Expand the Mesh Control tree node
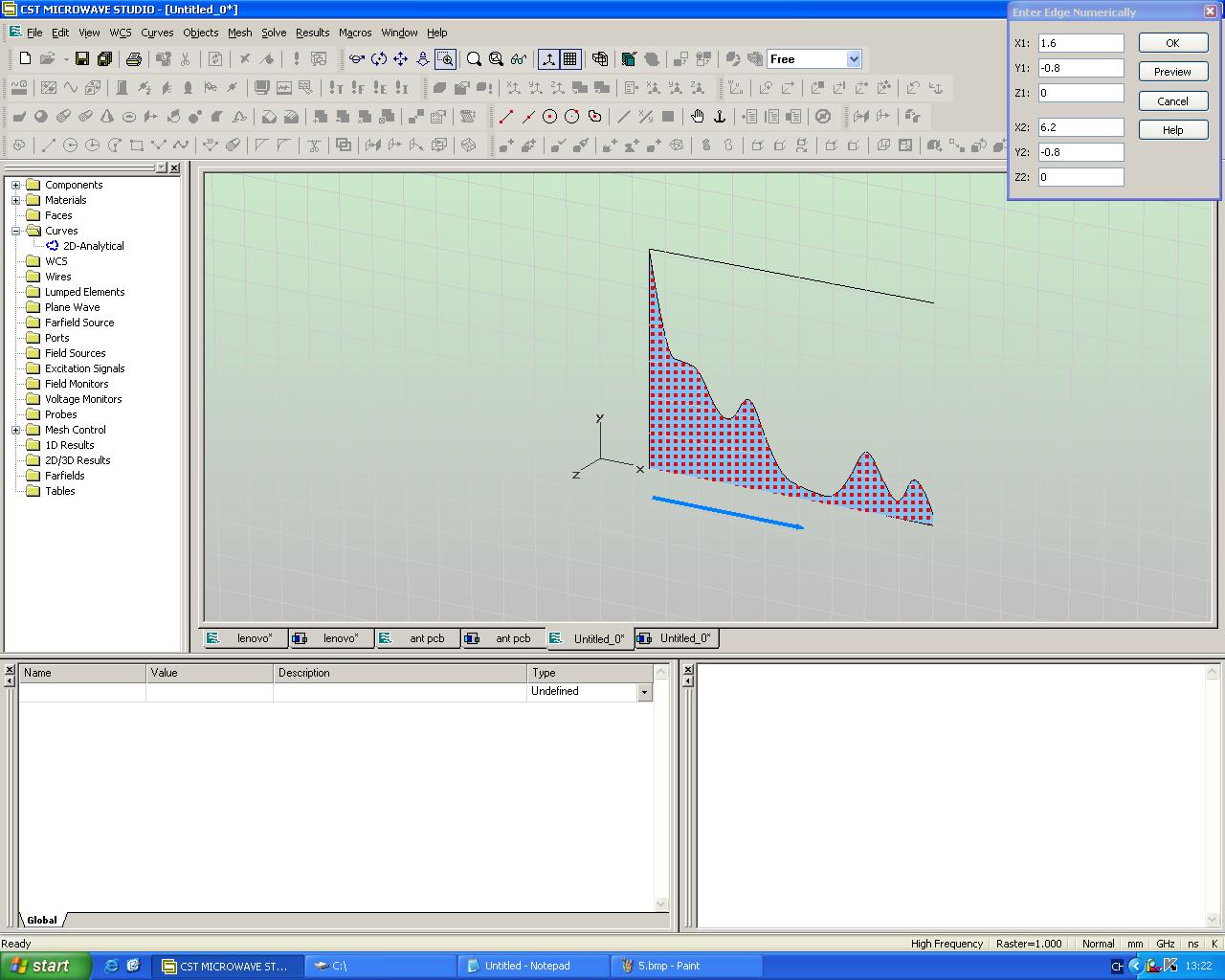Screen dimensions: 1225x980 (x=15, y=430)
